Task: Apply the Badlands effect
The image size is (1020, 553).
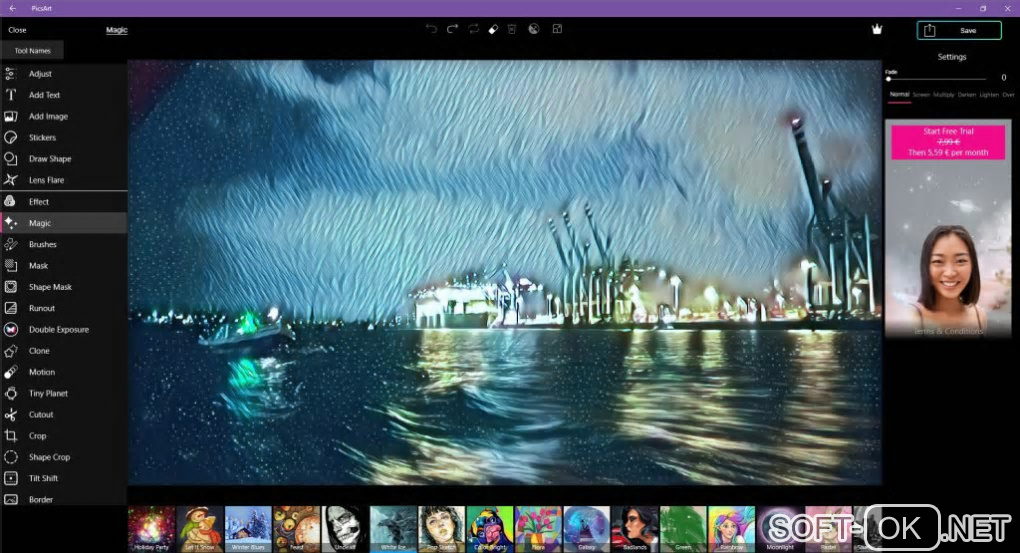Action: coord(635,530)
